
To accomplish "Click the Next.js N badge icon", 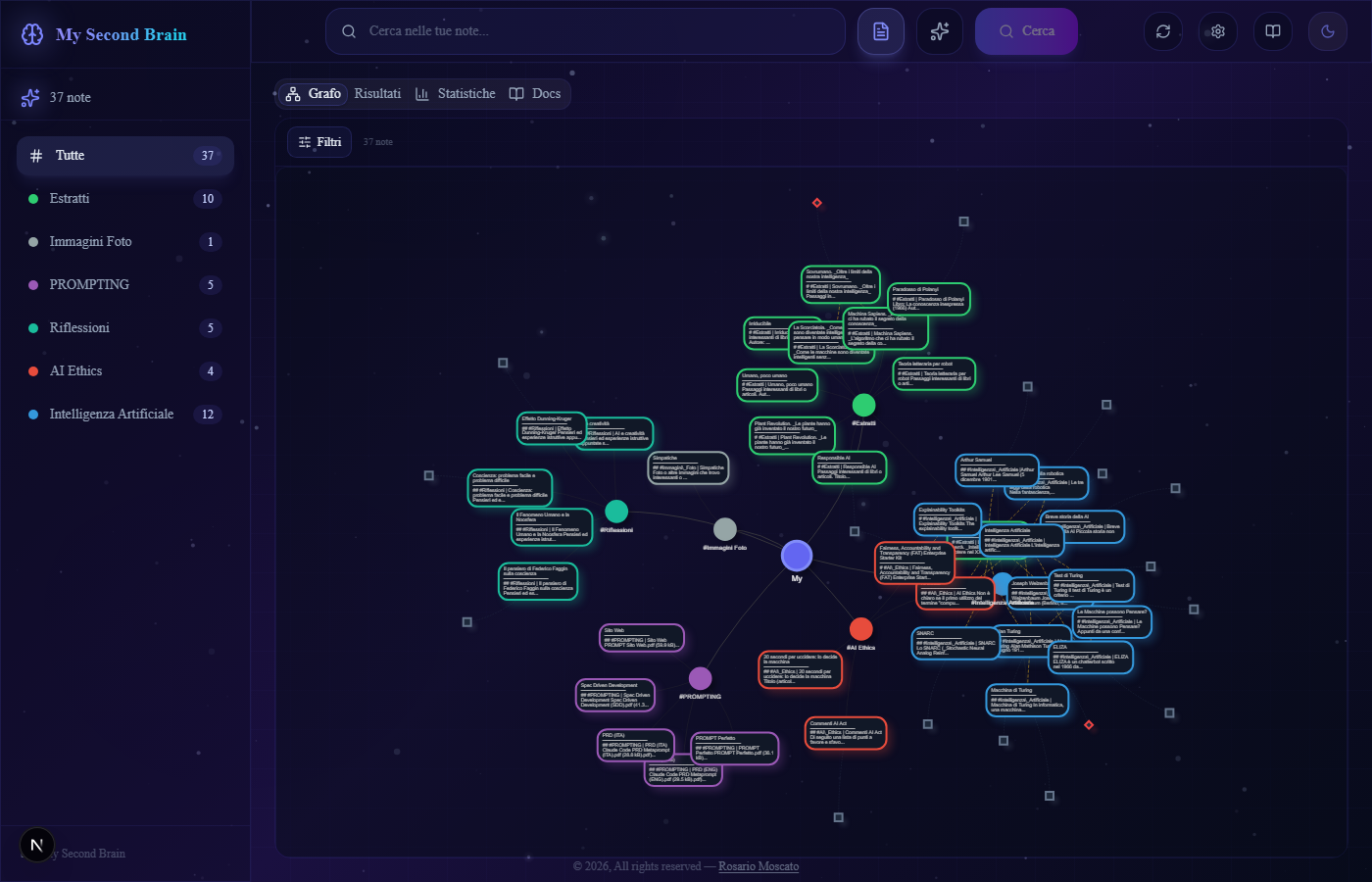I will click(x=37, y=845).
